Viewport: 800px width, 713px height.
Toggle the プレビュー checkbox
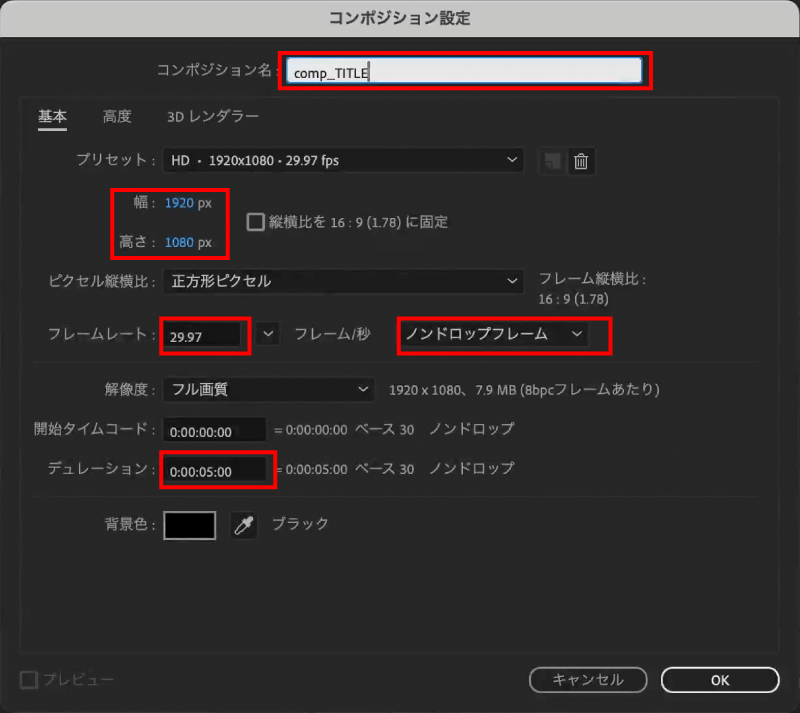coord(29,680)
